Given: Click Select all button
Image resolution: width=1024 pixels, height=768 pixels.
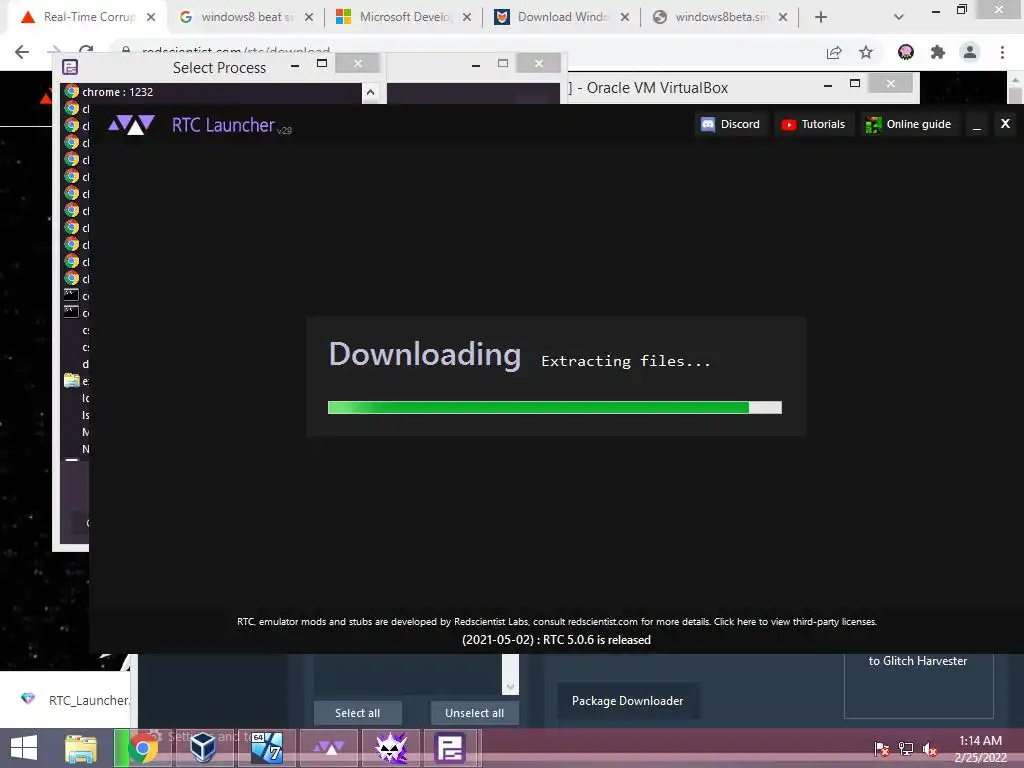Looking at the screenshot, I should coord(357,713).
